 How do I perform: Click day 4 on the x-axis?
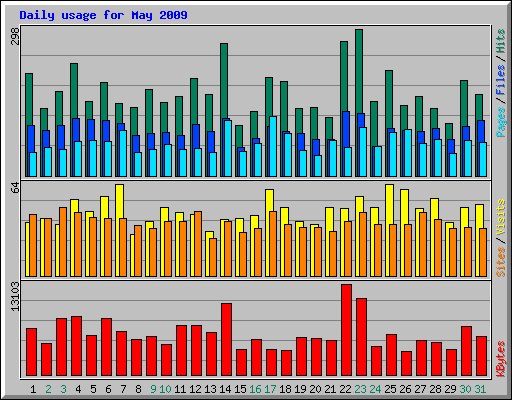(78, 389)
